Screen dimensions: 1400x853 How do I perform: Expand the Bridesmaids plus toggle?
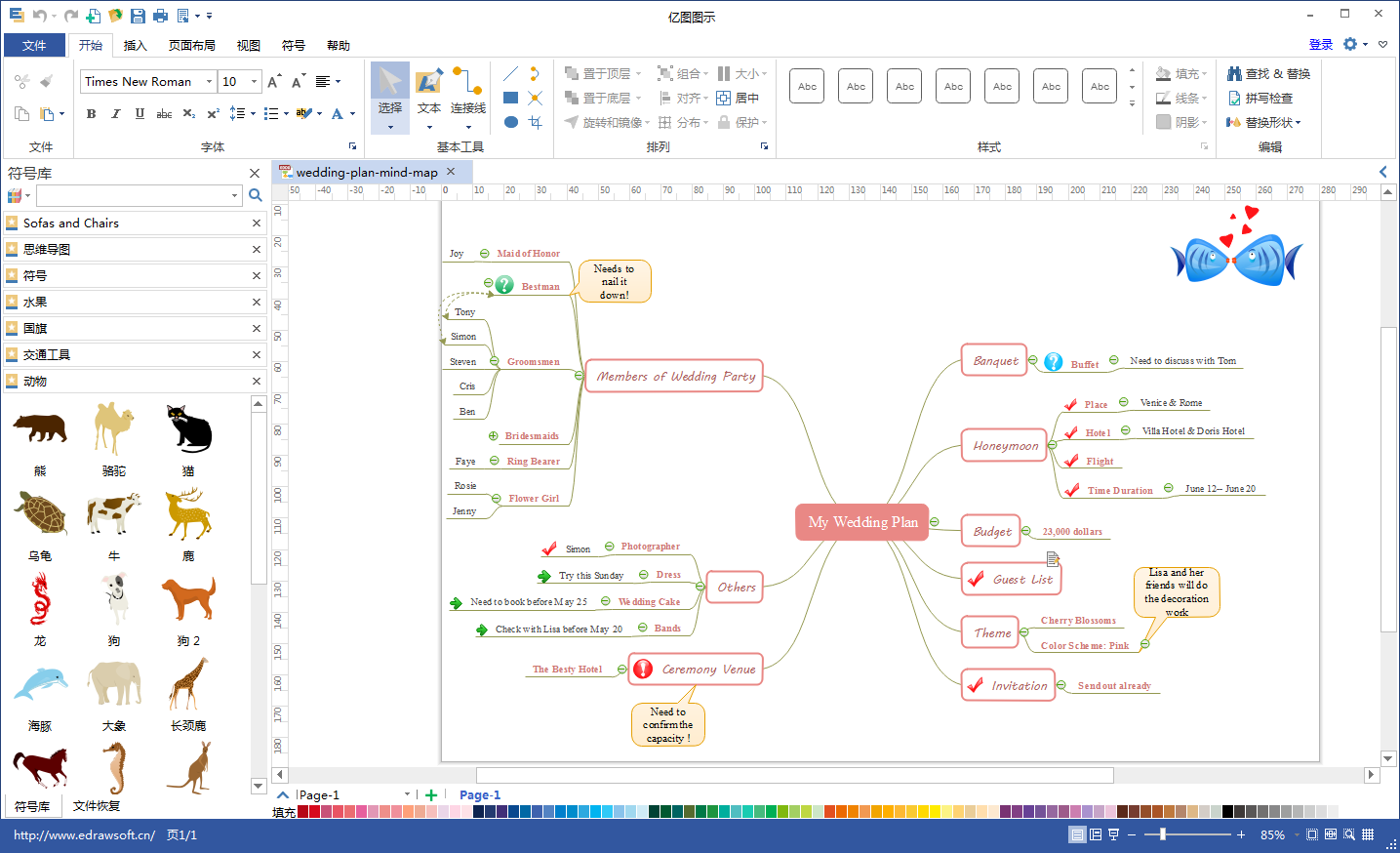click(x=494, y=435)
